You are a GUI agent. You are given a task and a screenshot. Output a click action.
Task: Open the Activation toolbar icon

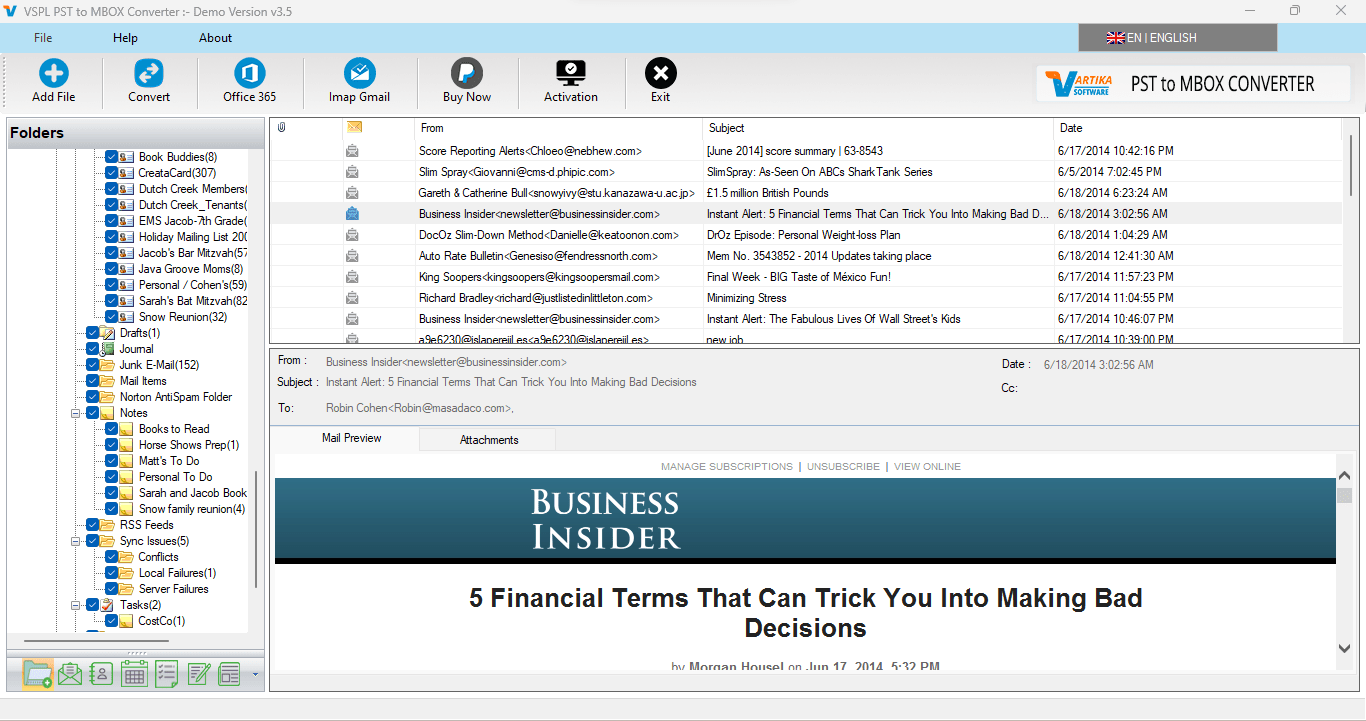tap(571, 74)
